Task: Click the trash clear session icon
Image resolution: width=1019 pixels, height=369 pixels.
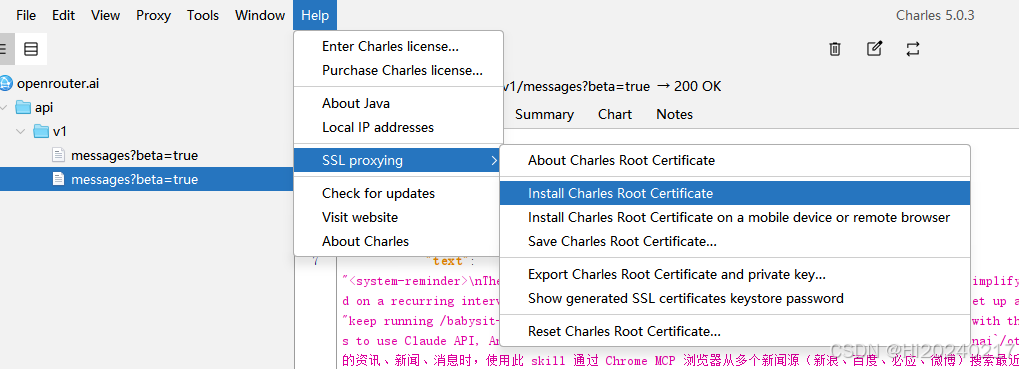Action: (x=835, y=49)
